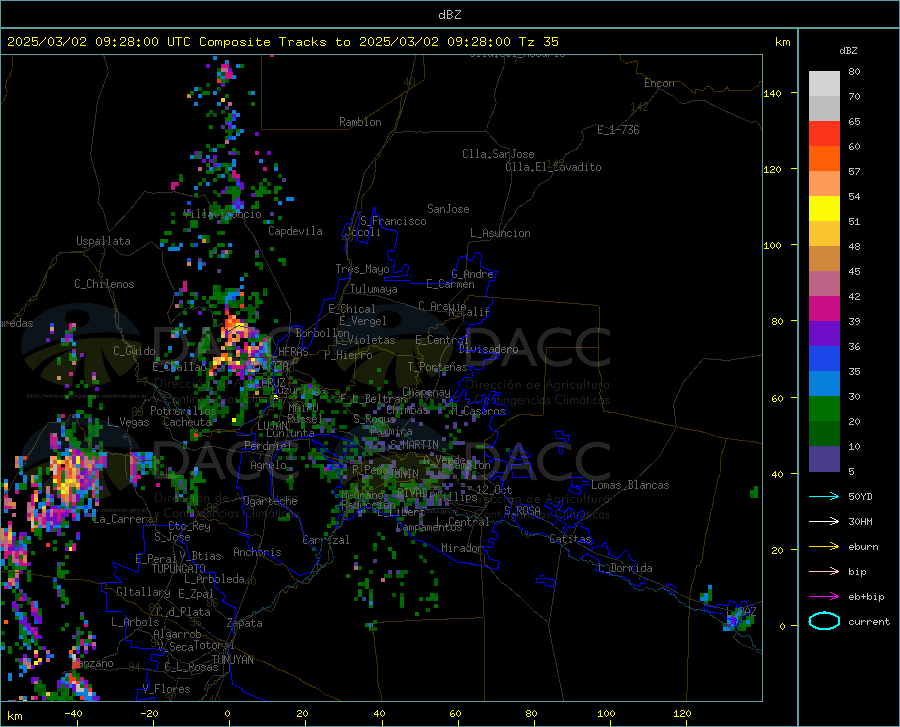Click the Villavicencio map label
Viewport: 900px width, 727px height.
pyautogui.click(x=222, y=214)
